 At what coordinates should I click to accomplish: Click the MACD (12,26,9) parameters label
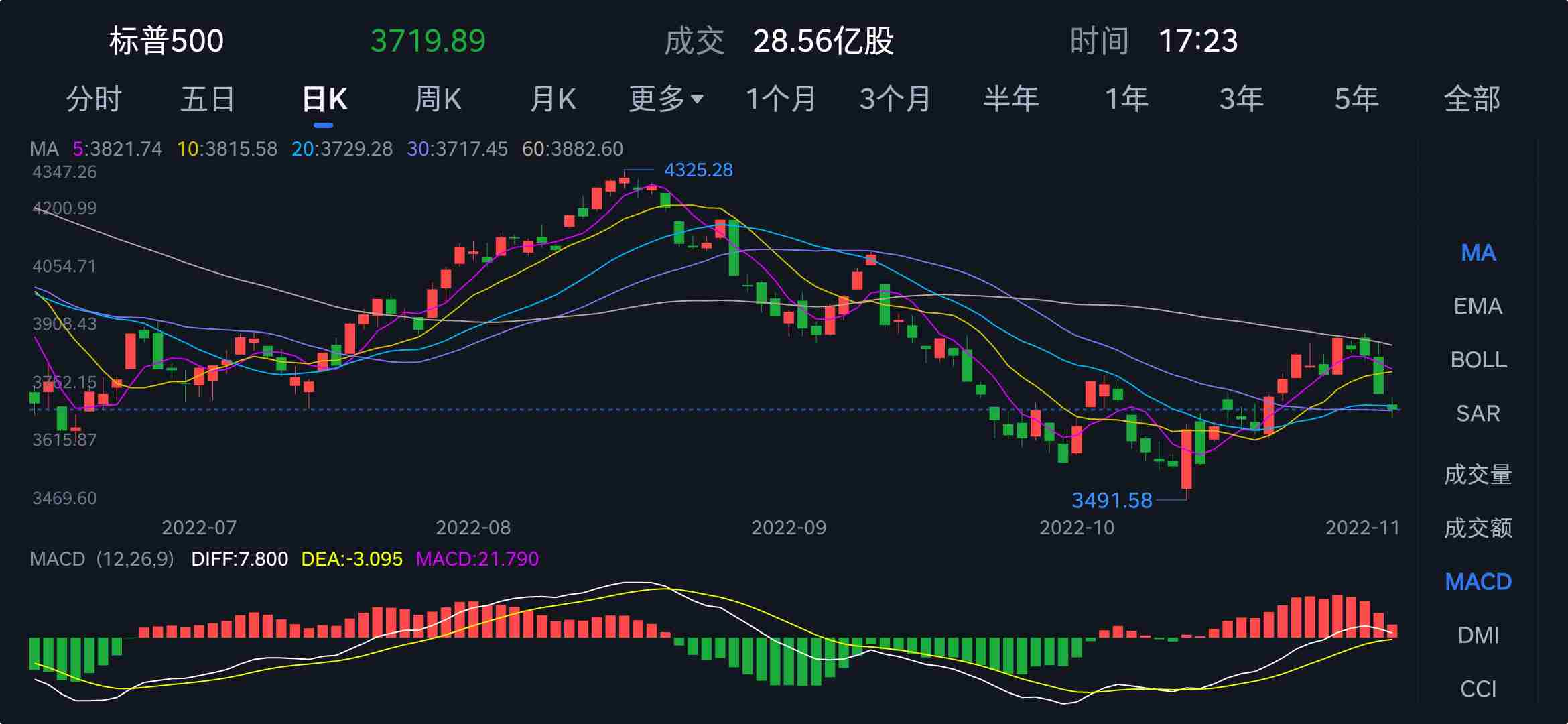(102, 559)
